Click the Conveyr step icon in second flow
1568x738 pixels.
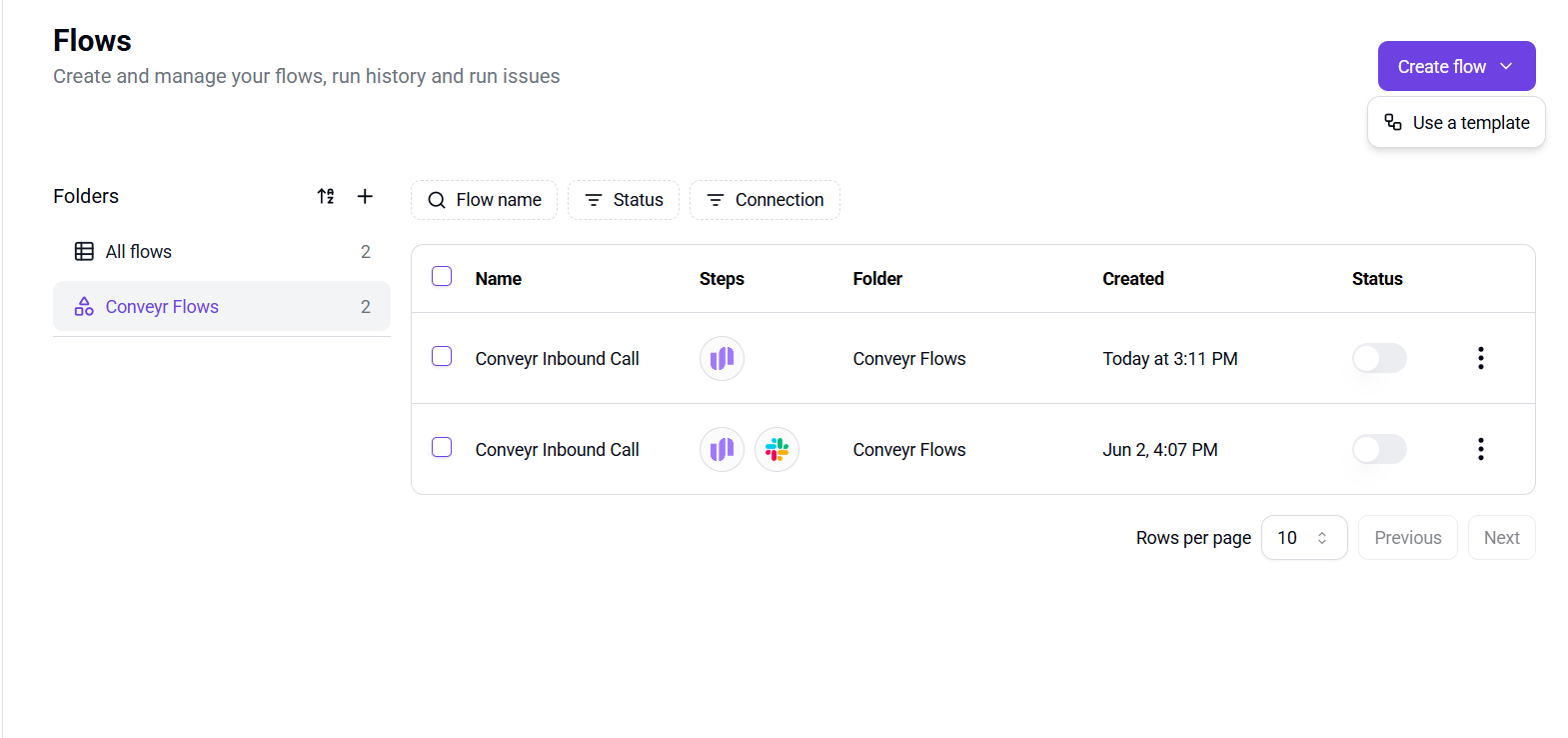[722, 450]
